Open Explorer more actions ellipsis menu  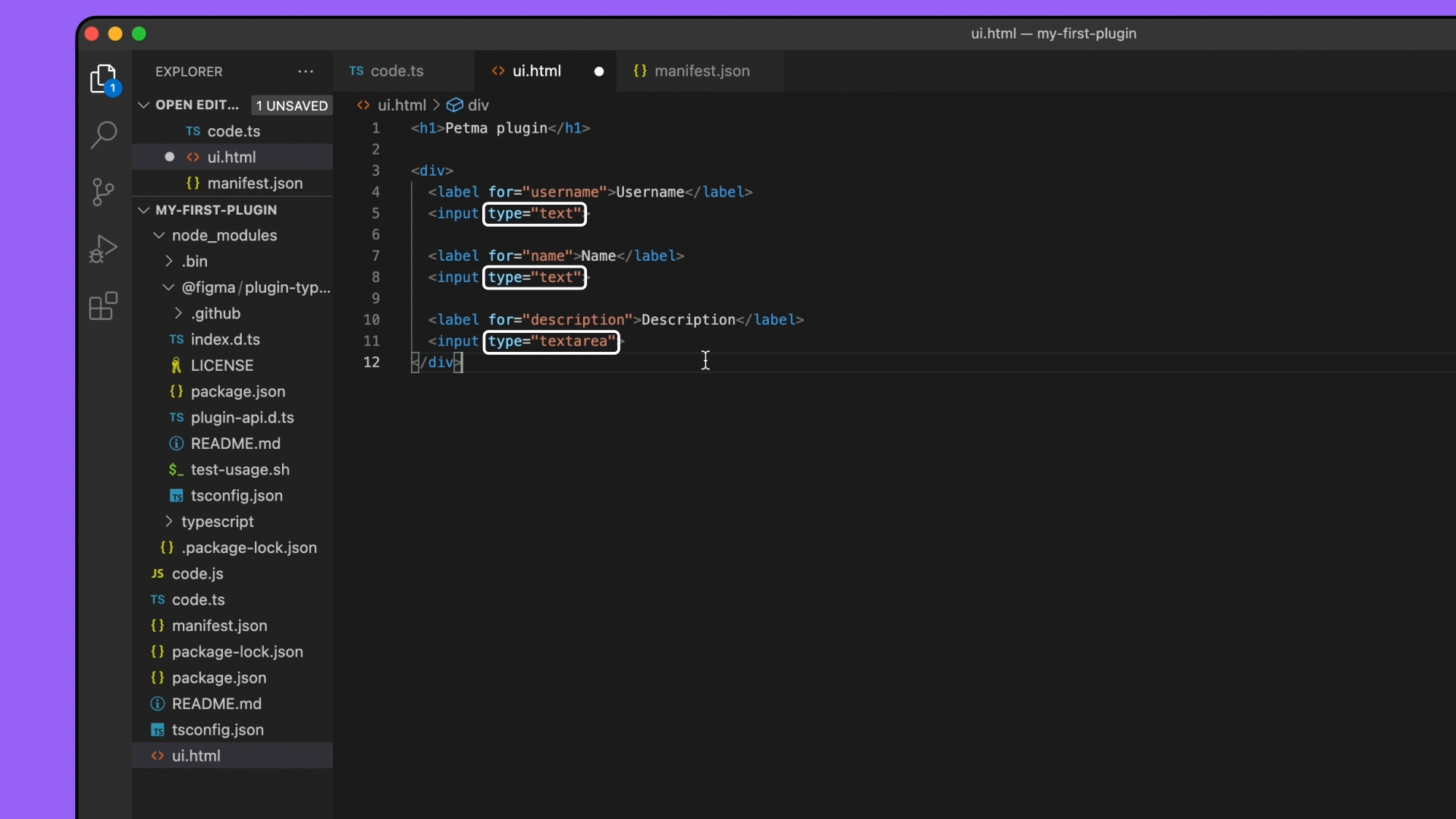306,71
